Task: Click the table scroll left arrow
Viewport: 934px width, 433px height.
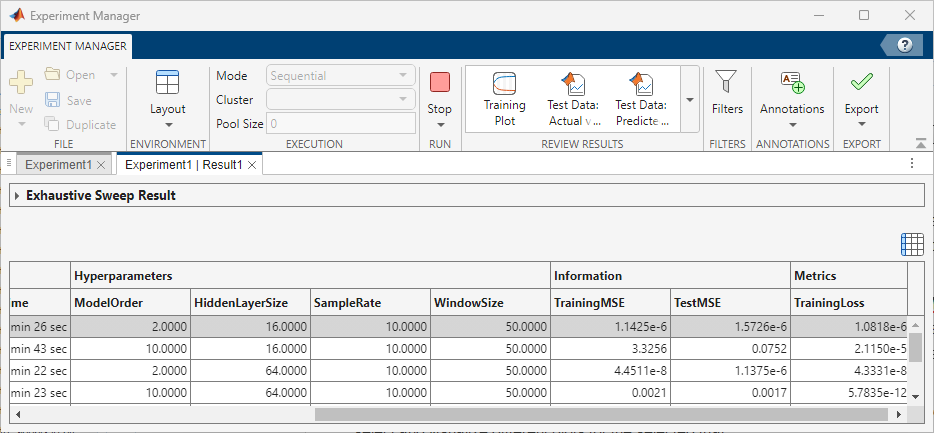Action: [18, 414]
